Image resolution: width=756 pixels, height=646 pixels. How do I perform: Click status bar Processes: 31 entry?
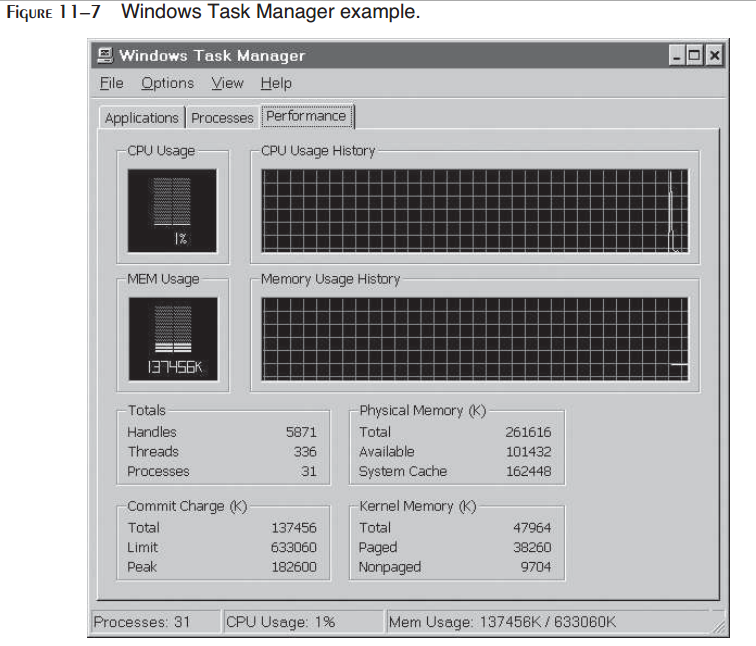pyautogui.click(x=155, y=622)
